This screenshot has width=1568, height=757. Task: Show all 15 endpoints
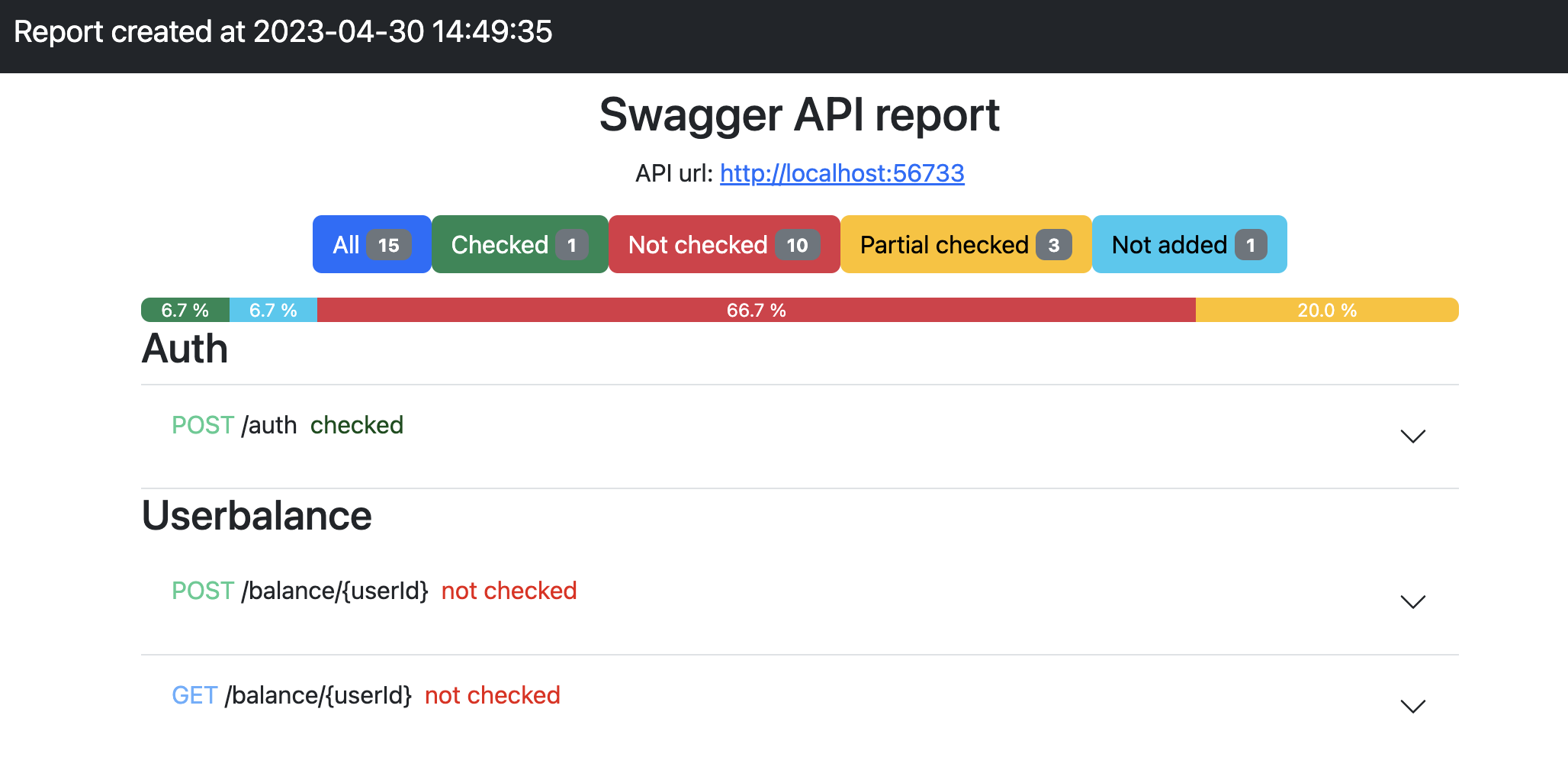click(371, 245)
